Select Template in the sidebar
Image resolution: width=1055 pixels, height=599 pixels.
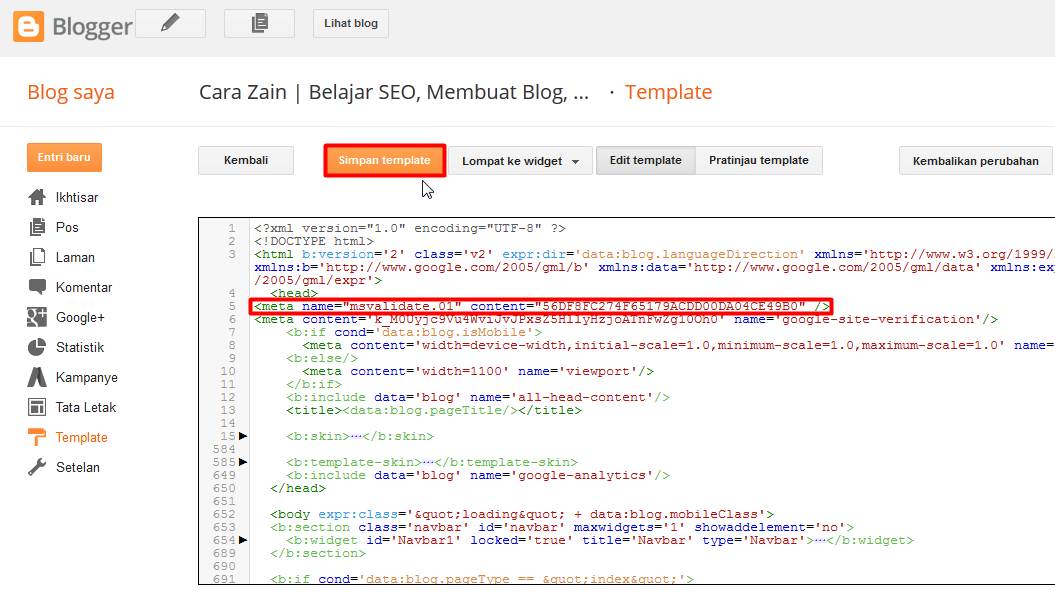[81, 437]
